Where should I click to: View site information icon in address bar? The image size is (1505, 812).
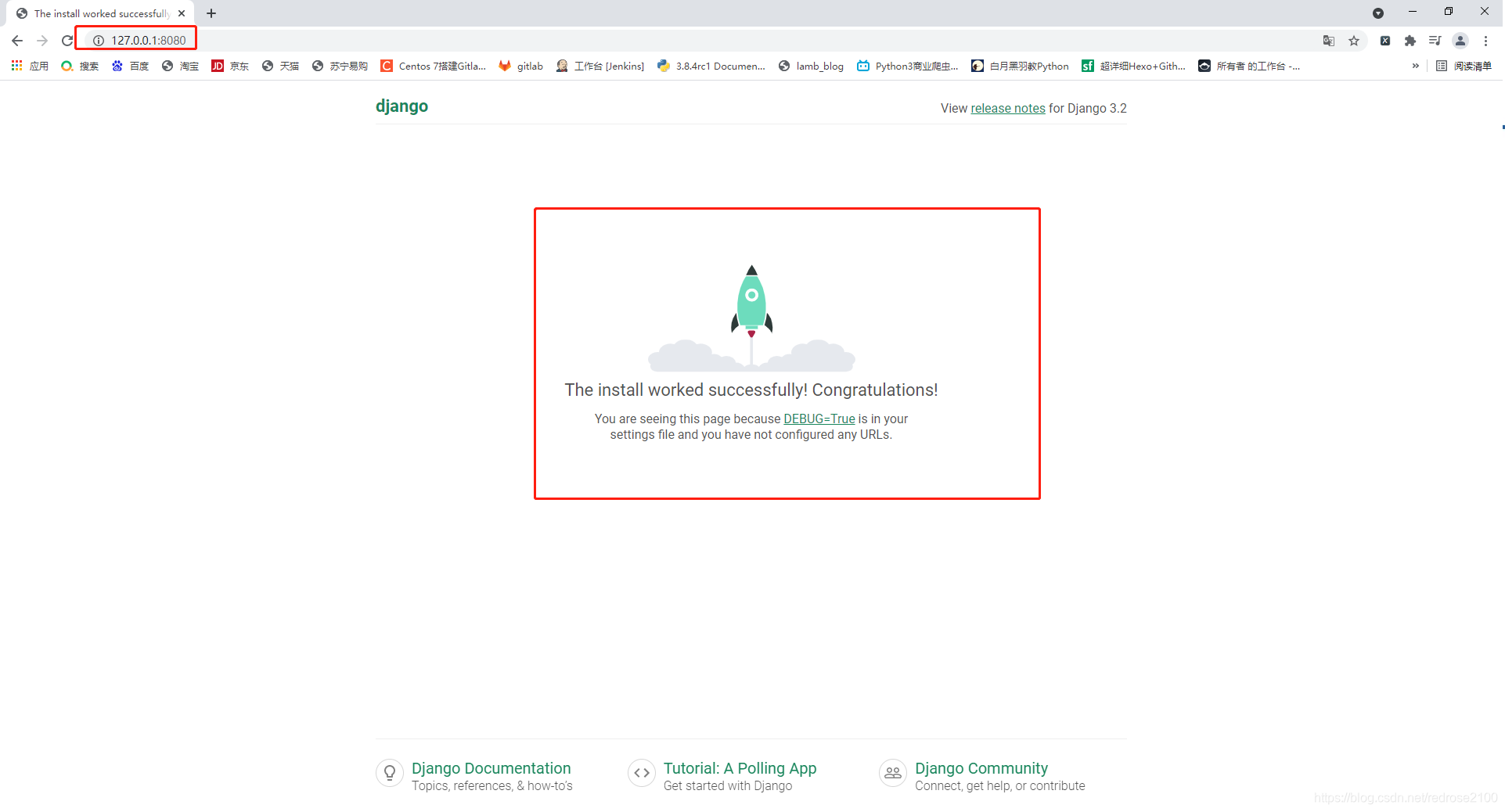[x=99, y=41]
